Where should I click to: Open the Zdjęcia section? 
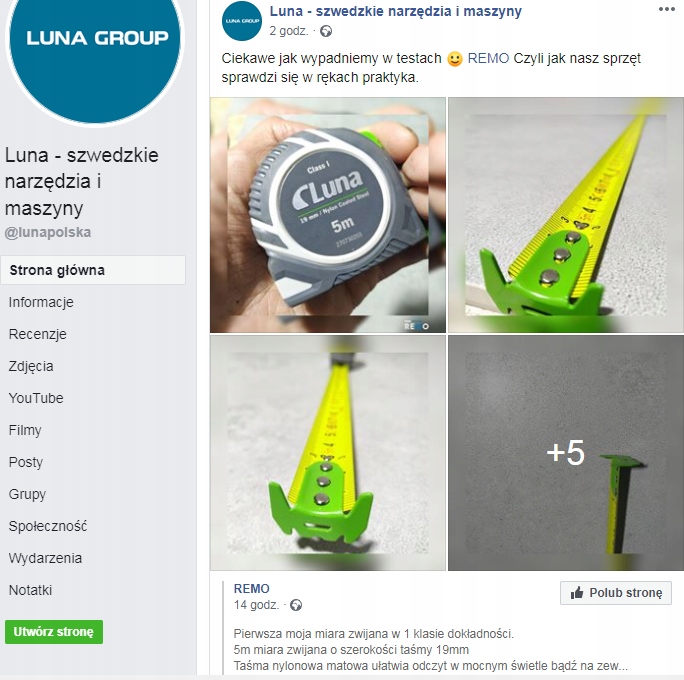tap(31, 366)
